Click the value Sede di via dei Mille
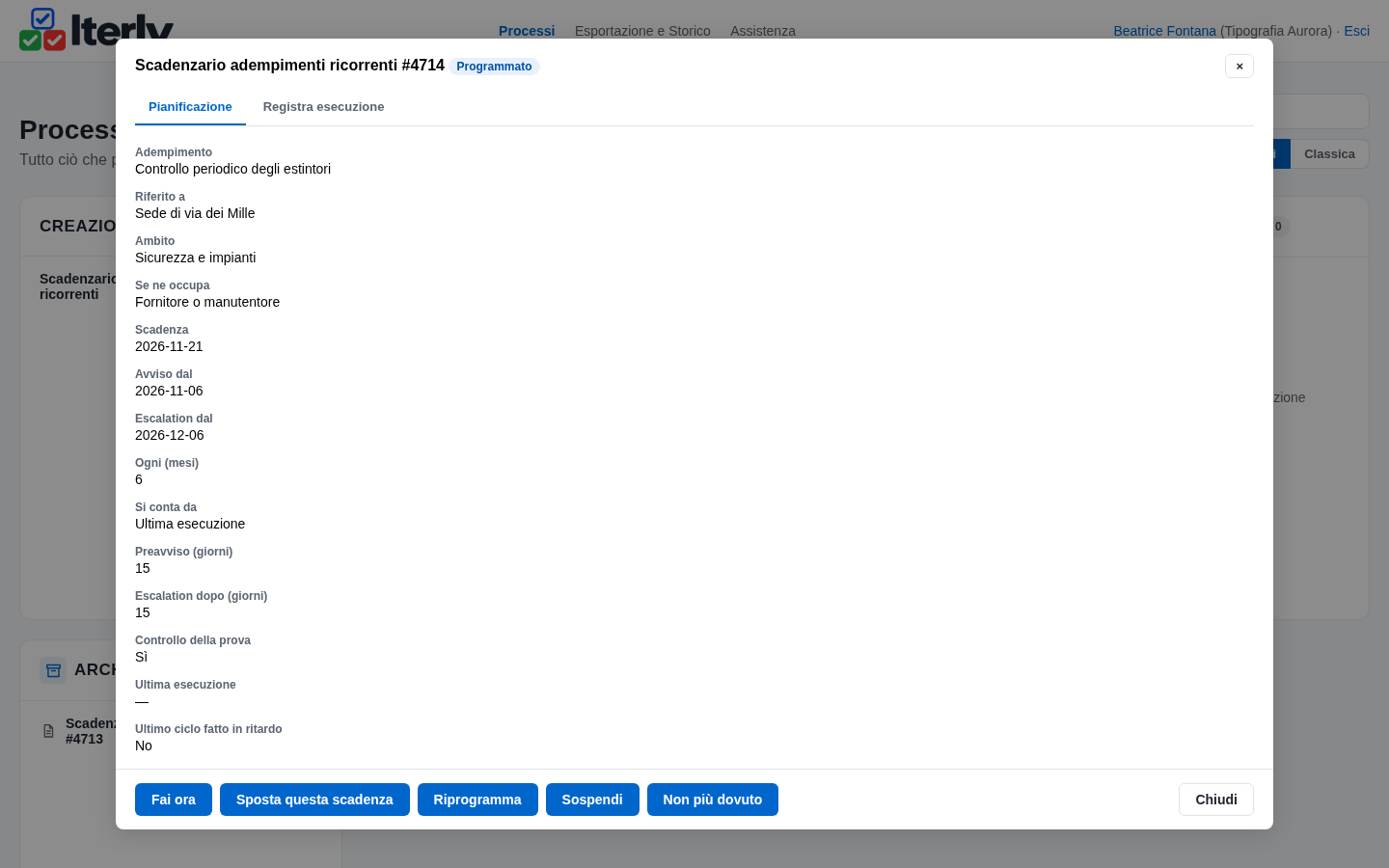The image size is (1389, 868). point(195,213)
